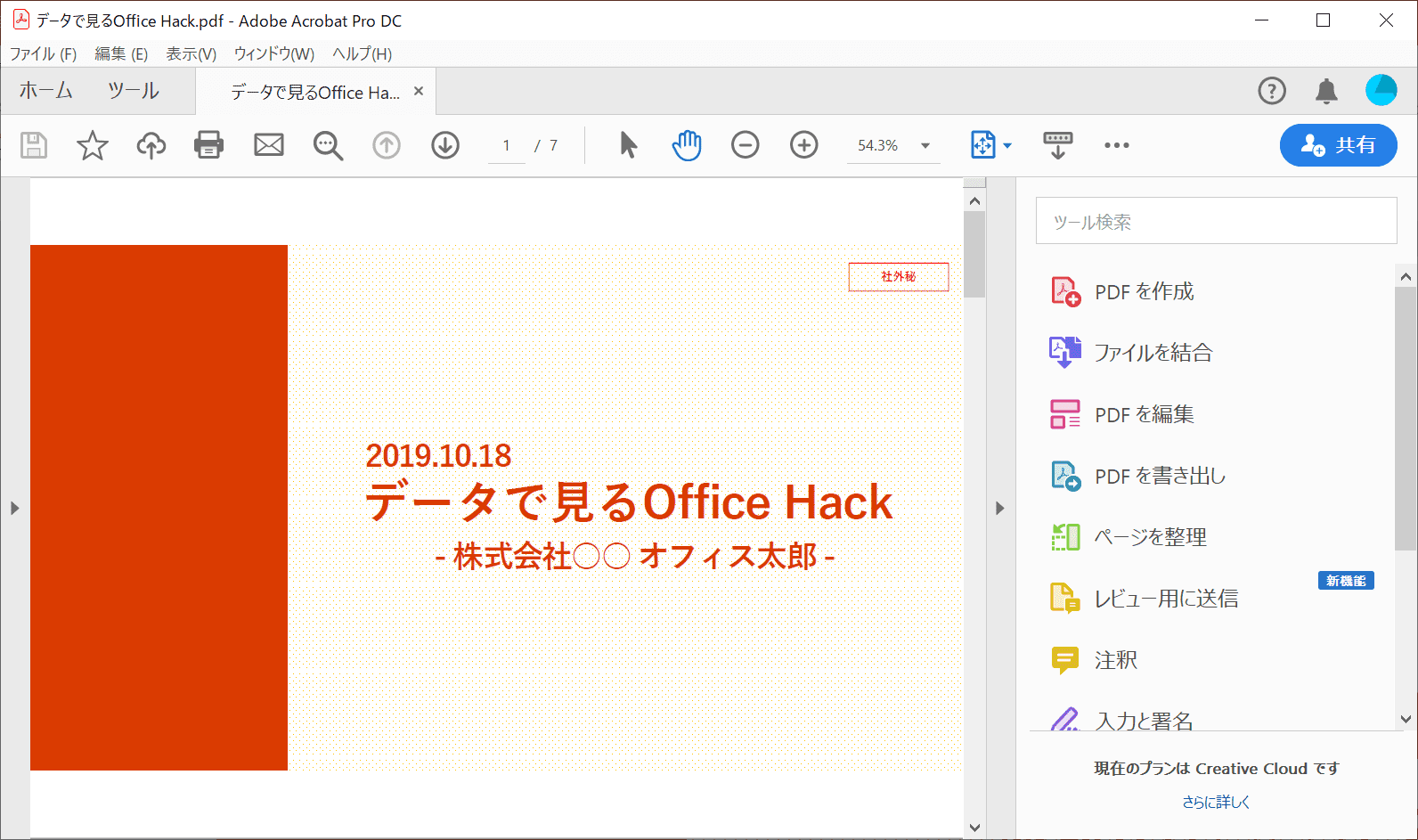Click document scrollbar up arrow
Screen dimensions: 1418x840
974,200
